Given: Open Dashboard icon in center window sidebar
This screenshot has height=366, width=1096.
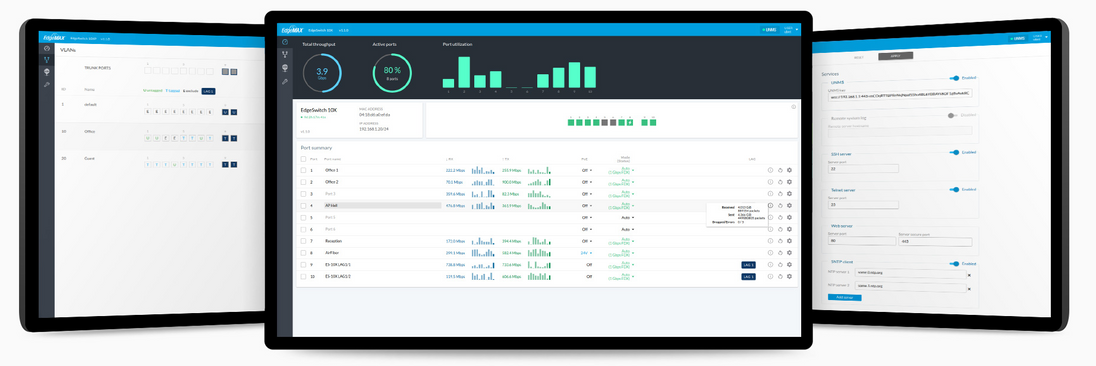Looking at the screenshot, I should coord(285,43).
